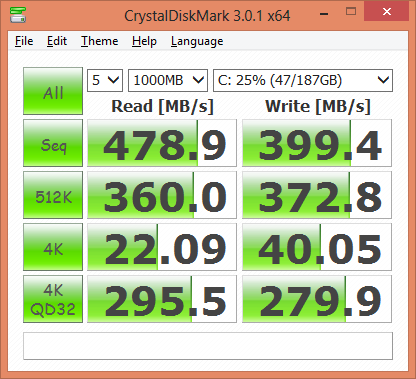Open the Edit menu

57,41
